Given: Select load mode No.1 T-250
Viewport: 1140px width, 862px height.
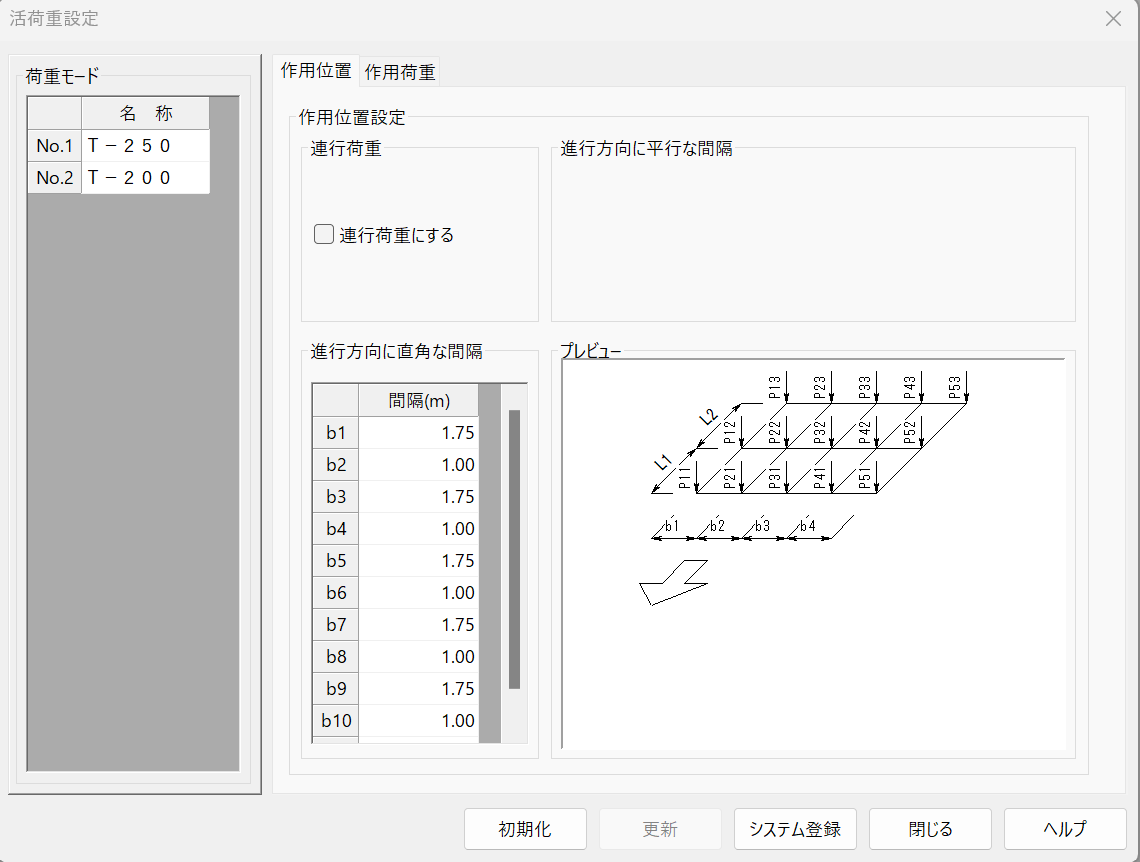Looking at the screenshot, I should pos(145,146).
